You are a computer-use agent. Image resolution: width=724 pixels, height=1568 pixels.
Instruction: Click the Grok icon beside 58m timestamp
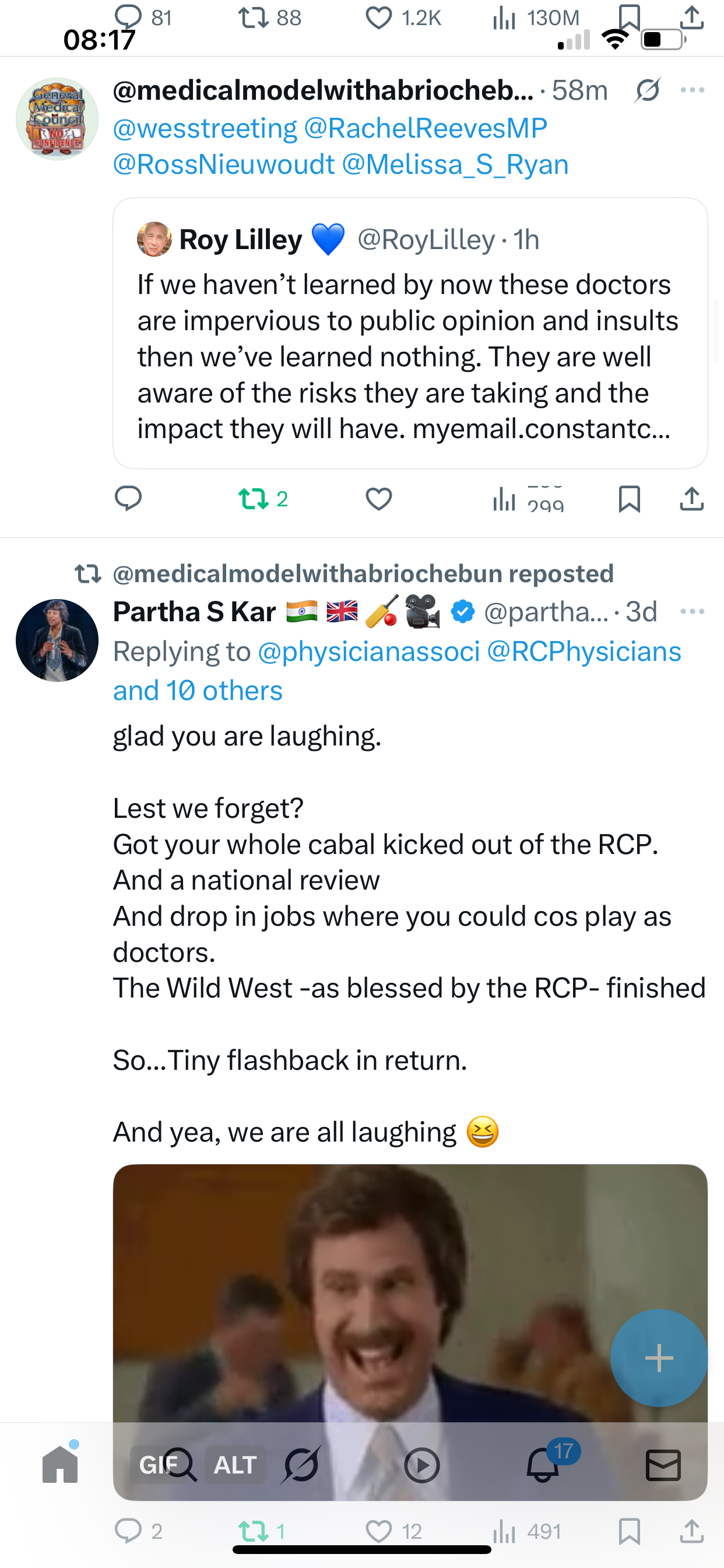point(647,90)
